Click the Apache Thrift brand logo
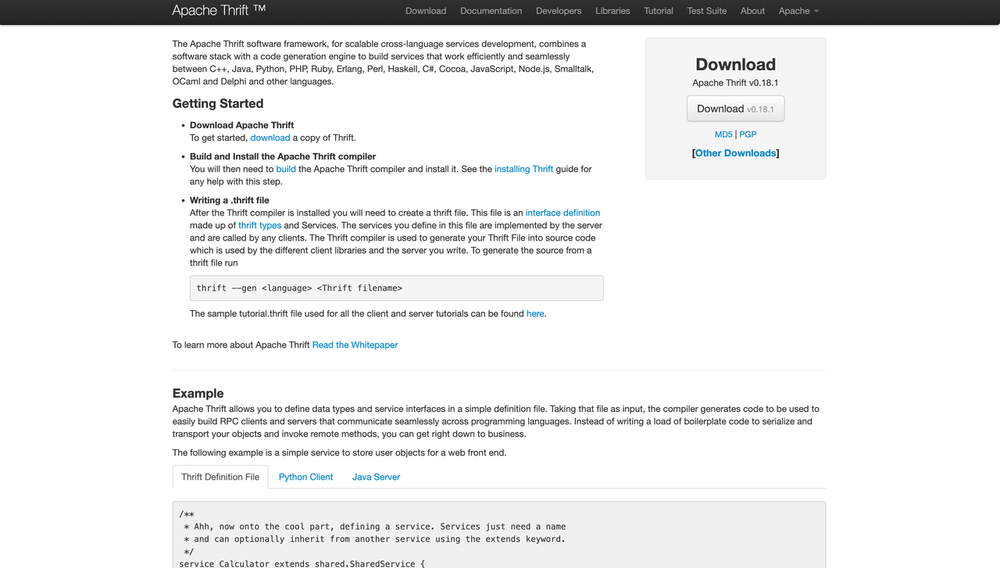Screen dimensions: 1000x568 pyautogui.click(x=218, y=11)
